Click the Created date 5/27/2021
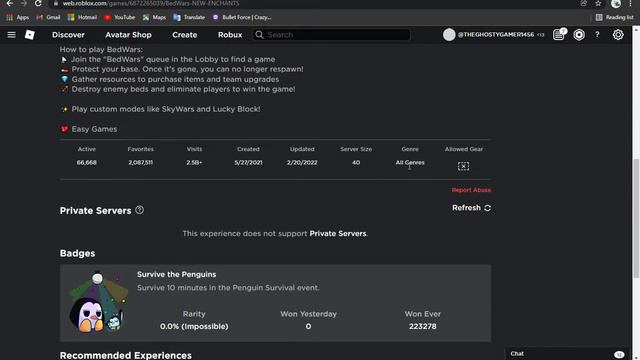Viewport: 640px width, 360px height. coord(248,162)
